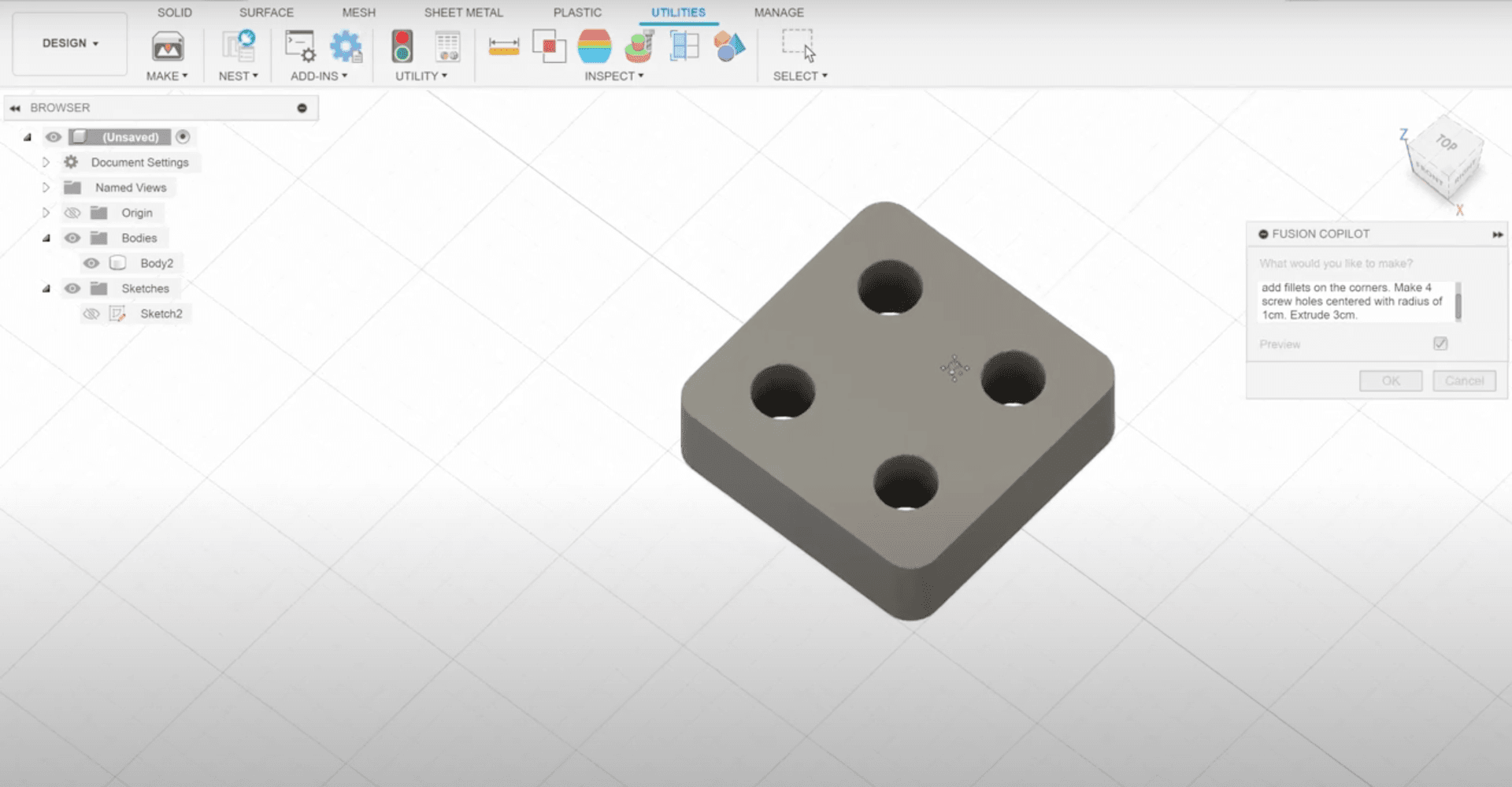
Task: Open the Section Analysis icon
Action: 684,46
